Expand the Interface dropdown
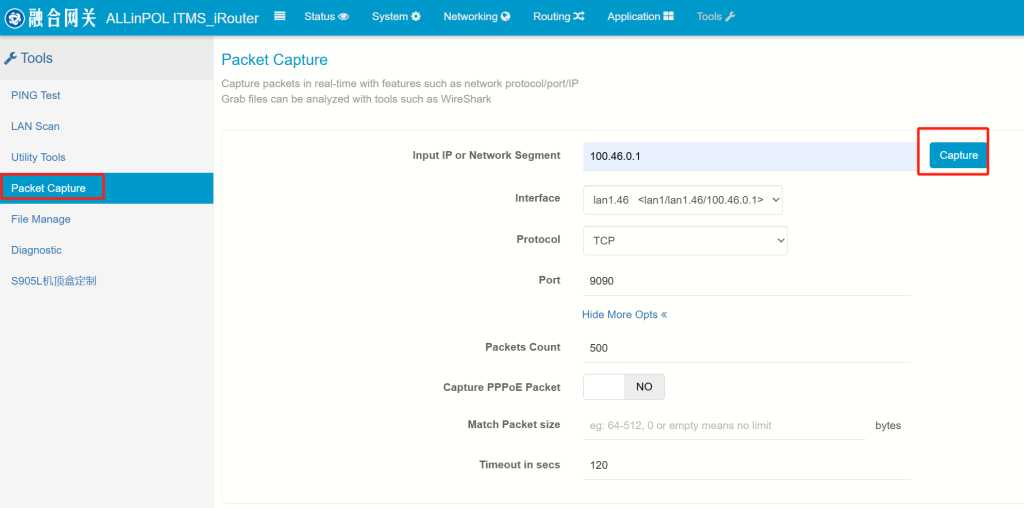Viewport: 1024px width, 508px height. click(x=682, y=200)
